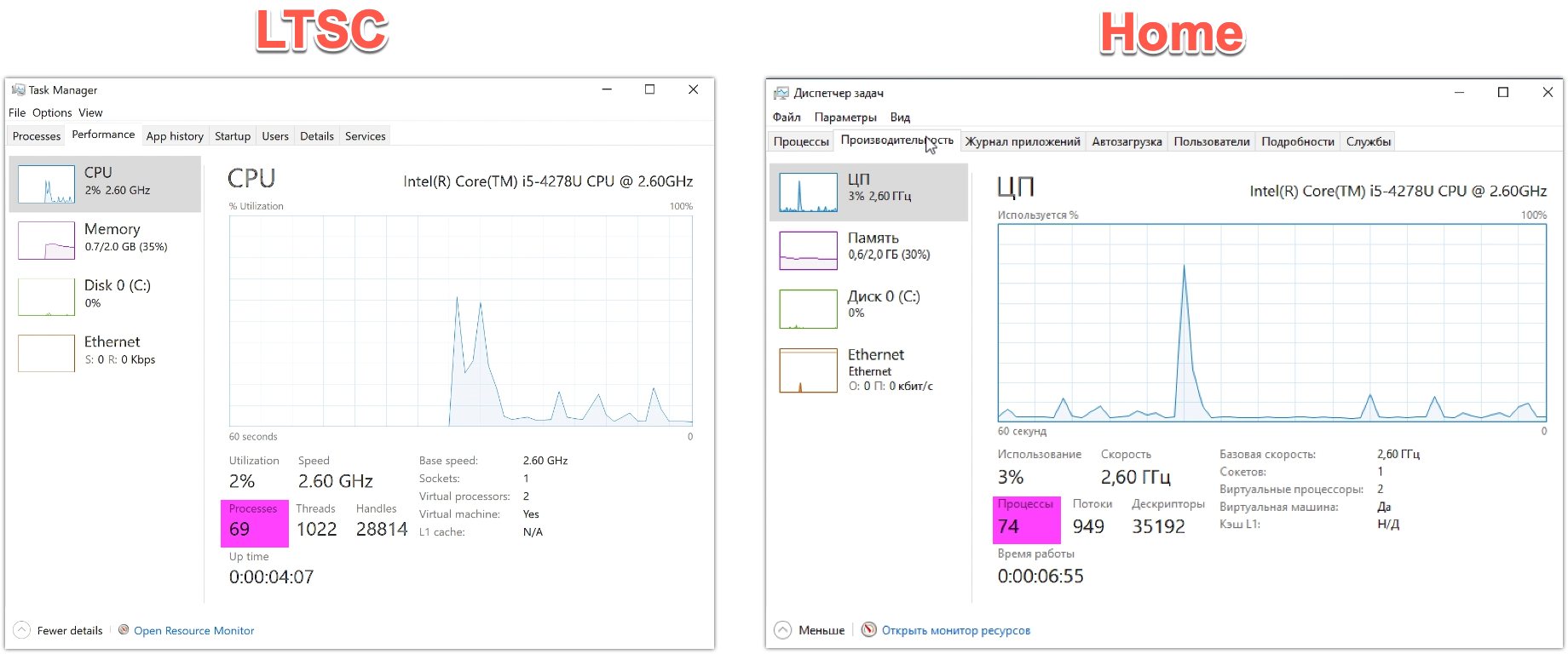Click the Виртуальная машина Да value

tap(1384, 507)
